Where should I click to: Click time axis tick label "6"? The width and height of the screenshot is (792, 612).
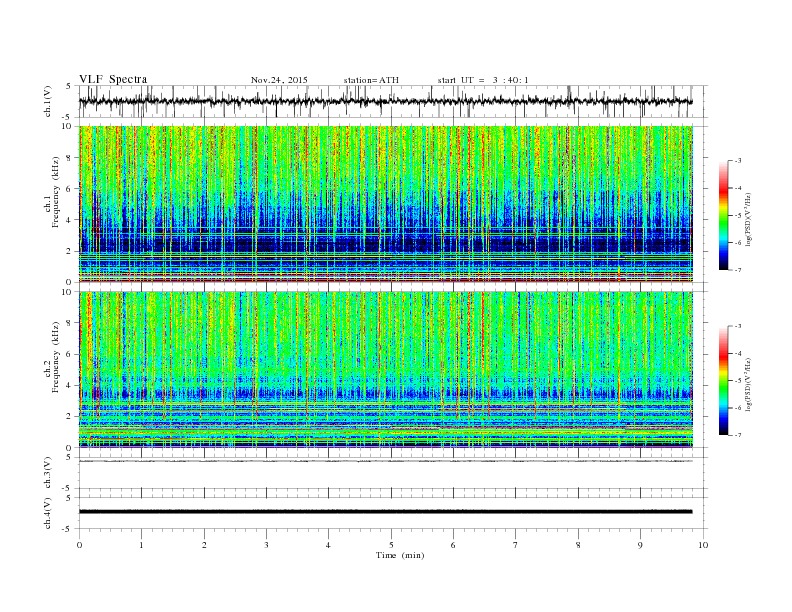tap(453, 545)
